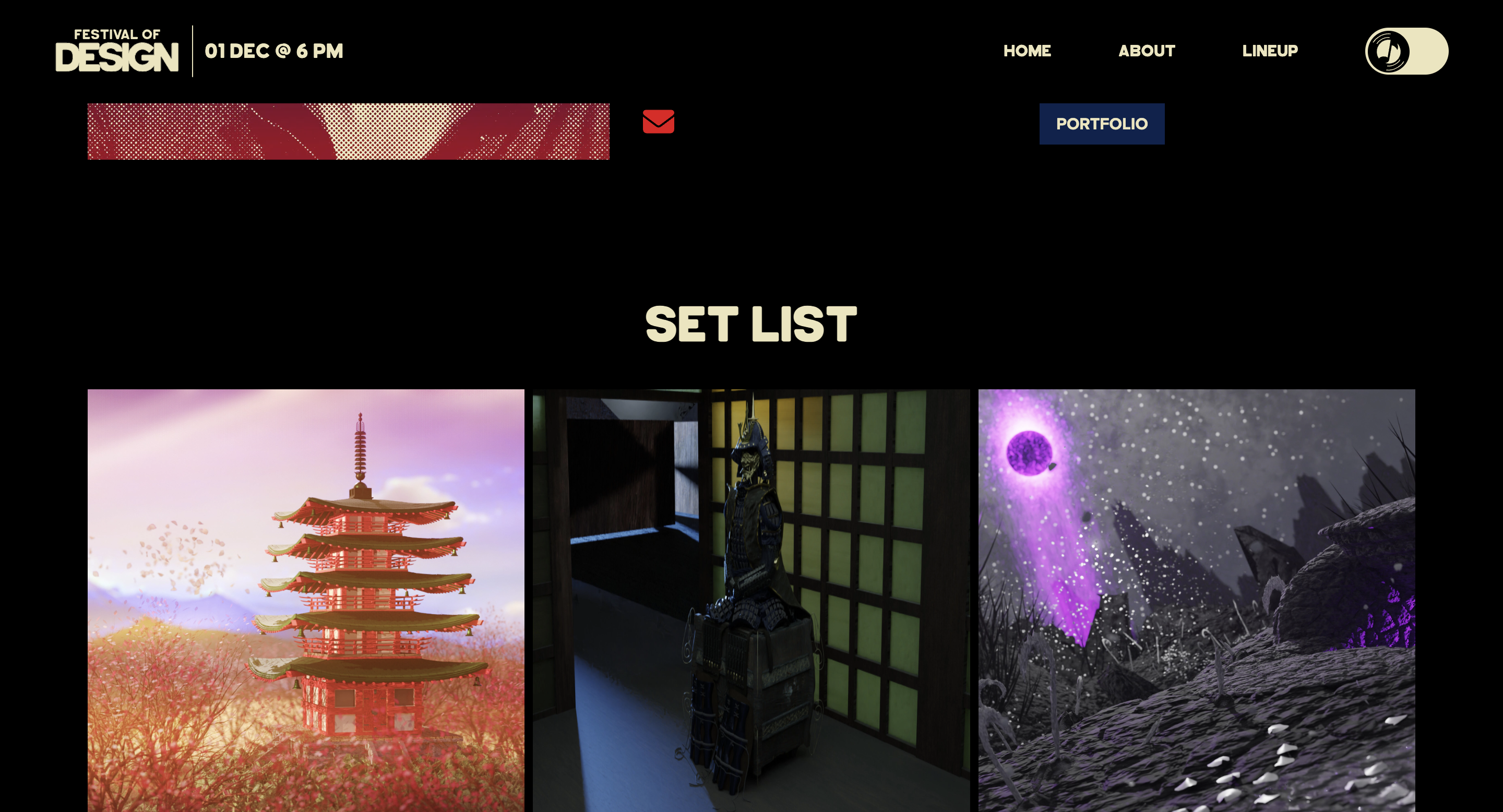This screenshot has width=1503, height=812.
Task: Click the glowing purple orb in the landscape artwork
Action: (1029, 452)
